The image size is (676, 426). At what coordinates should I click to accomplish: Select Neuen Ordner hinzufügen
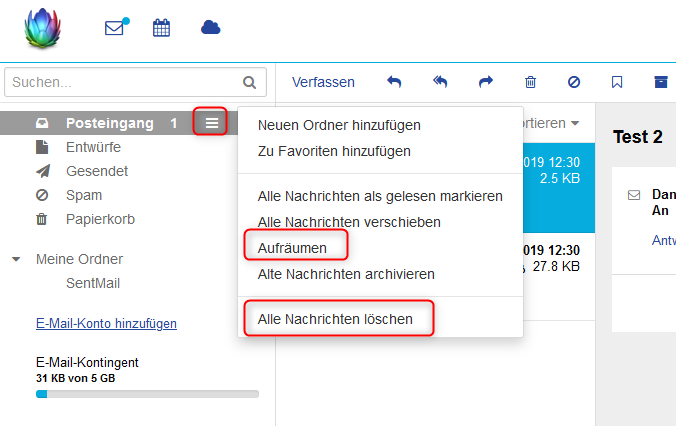(339, 125)
